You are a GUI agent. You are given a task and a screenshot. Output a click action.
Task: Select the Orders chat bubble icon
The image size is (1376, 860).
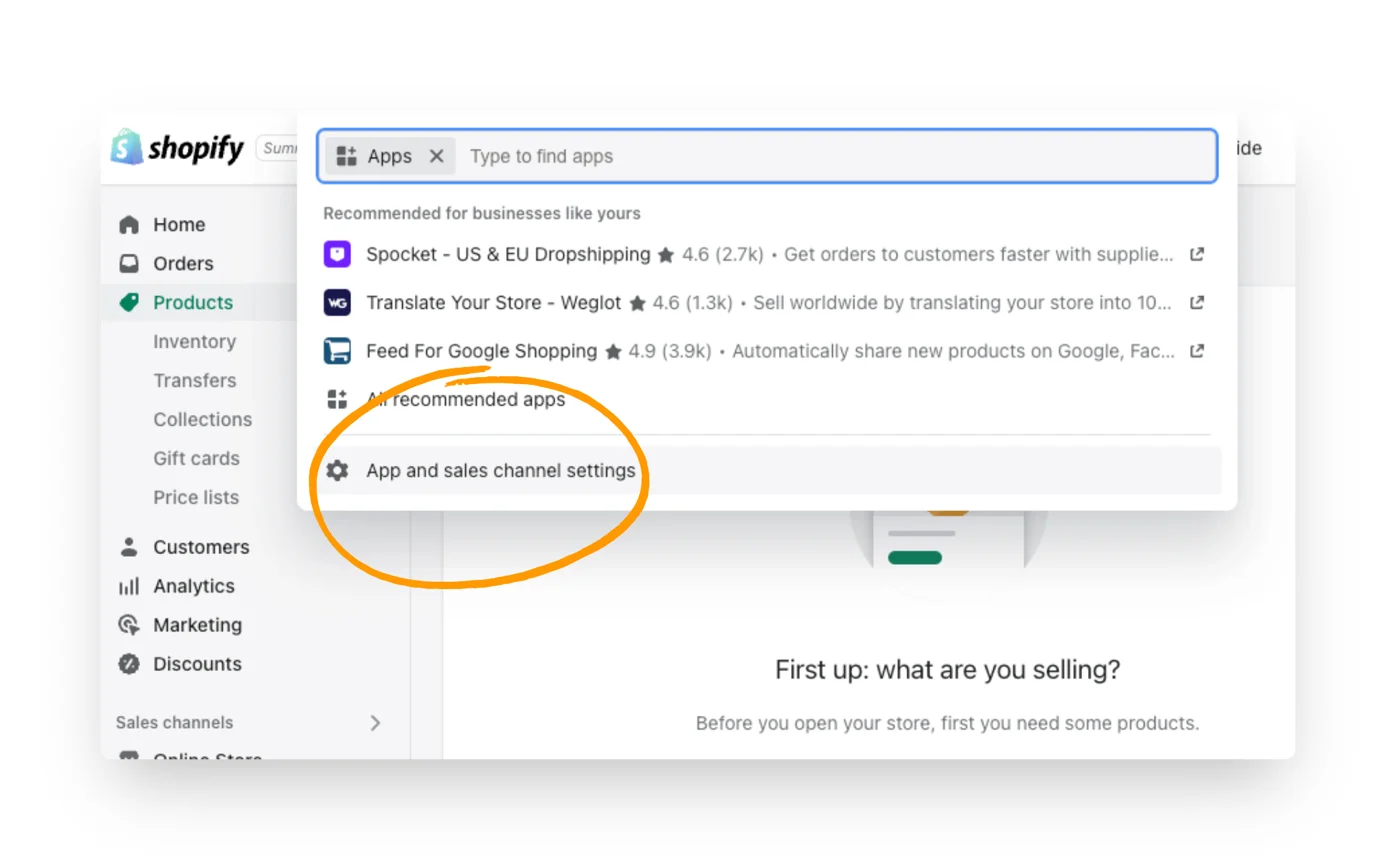pos(128,263)
